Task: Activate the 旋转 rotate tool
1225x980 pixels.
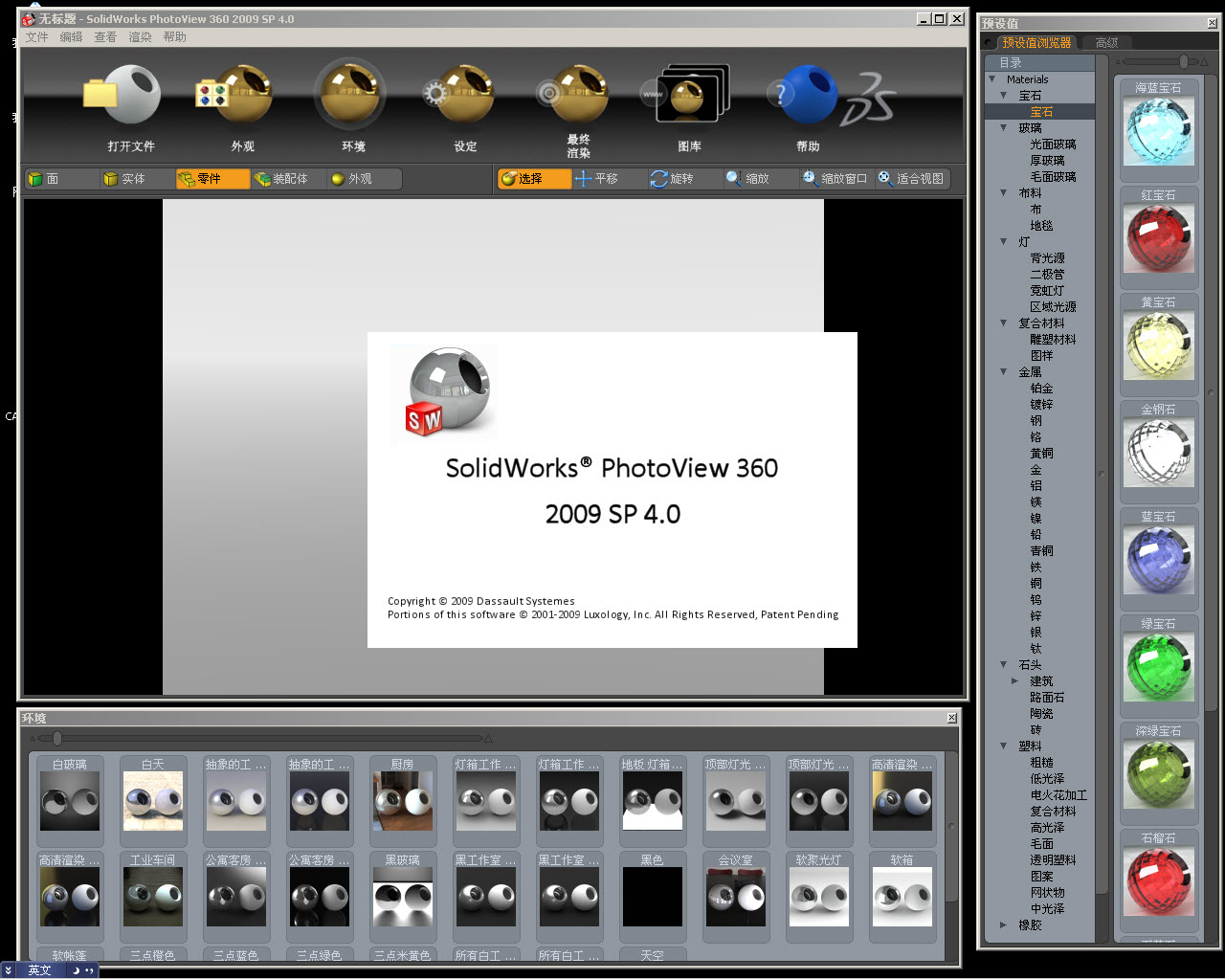Action: click(685, 179)
